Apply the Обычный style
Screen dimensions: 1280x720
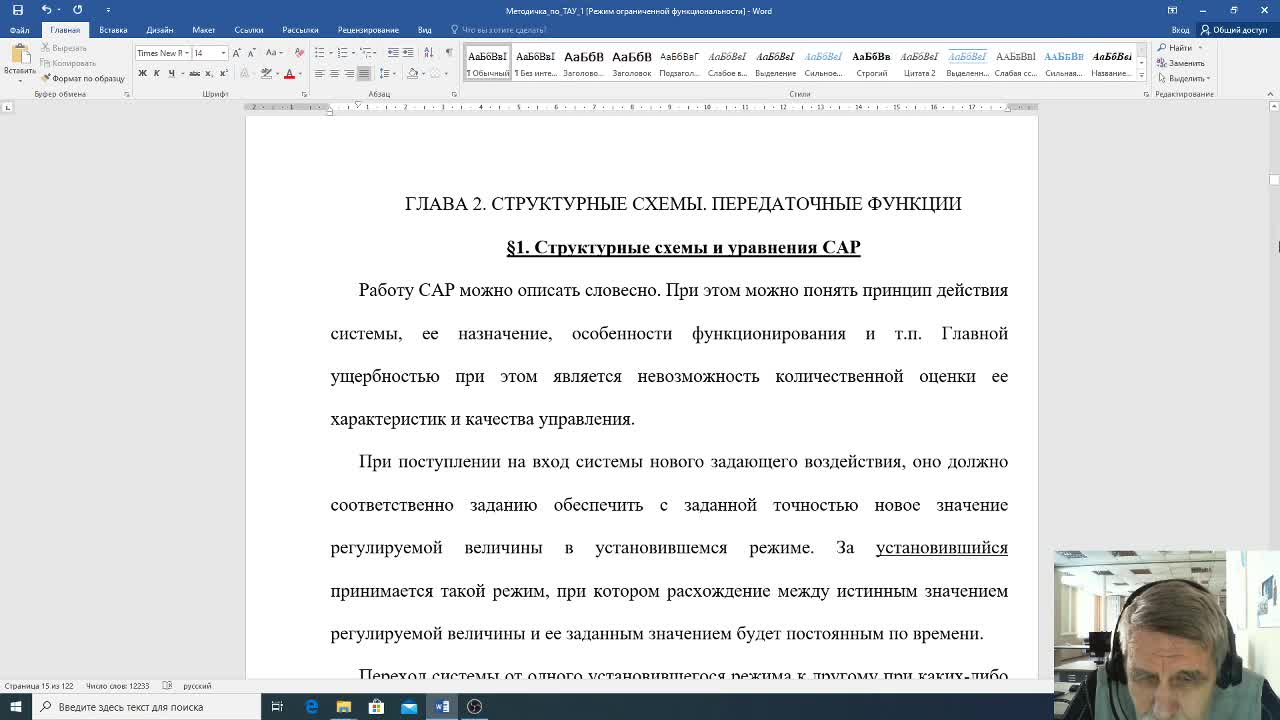point(487,63)
